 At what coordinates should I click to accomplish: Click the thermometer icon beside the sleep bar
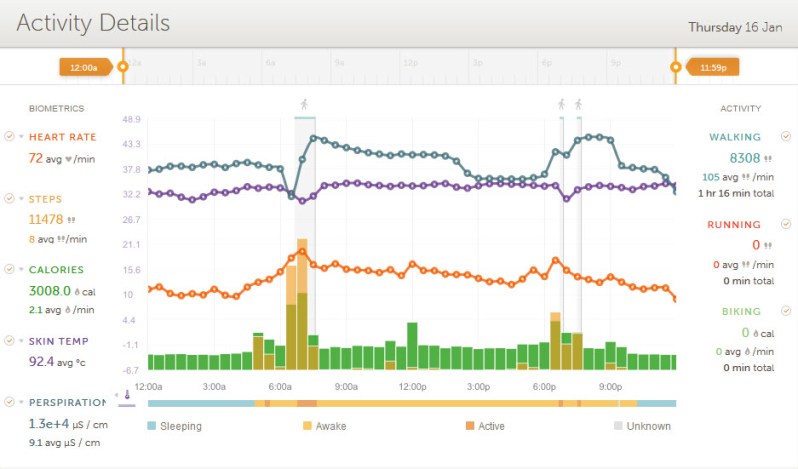coord(127,396)
